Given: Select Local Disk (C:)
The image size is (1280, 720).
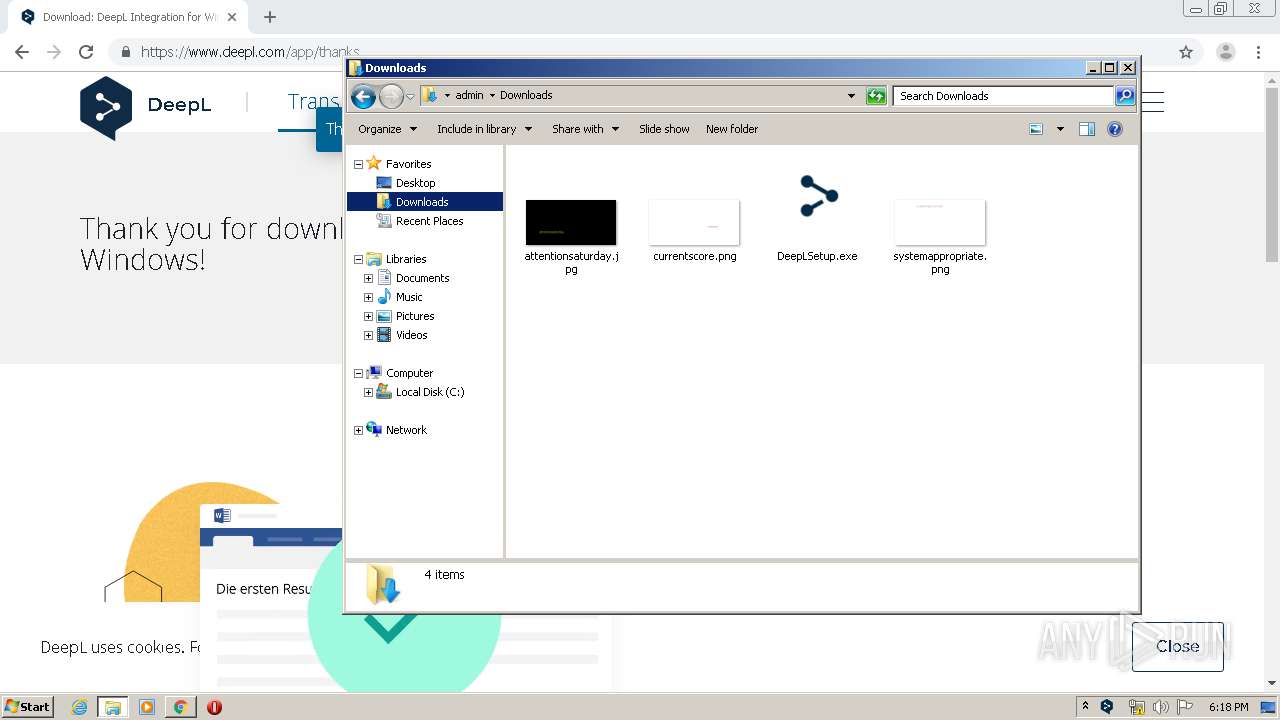Looking at the screenshot, I should (x=429, y=392).
